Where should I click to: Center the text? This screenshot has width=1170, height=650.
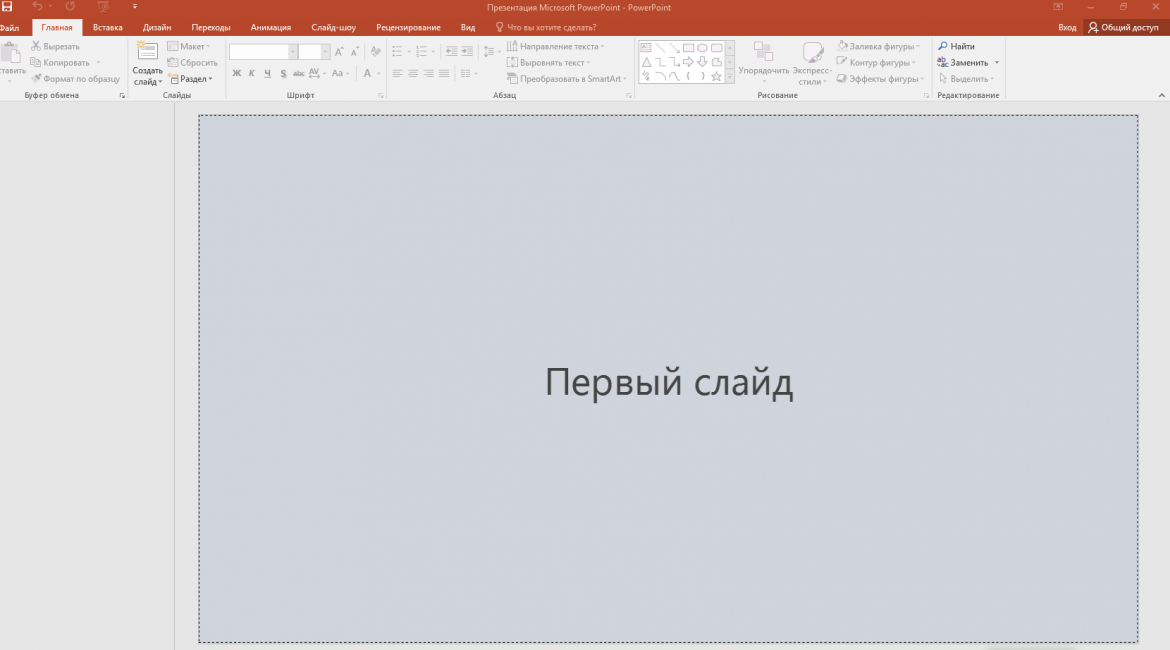point(413,73)
